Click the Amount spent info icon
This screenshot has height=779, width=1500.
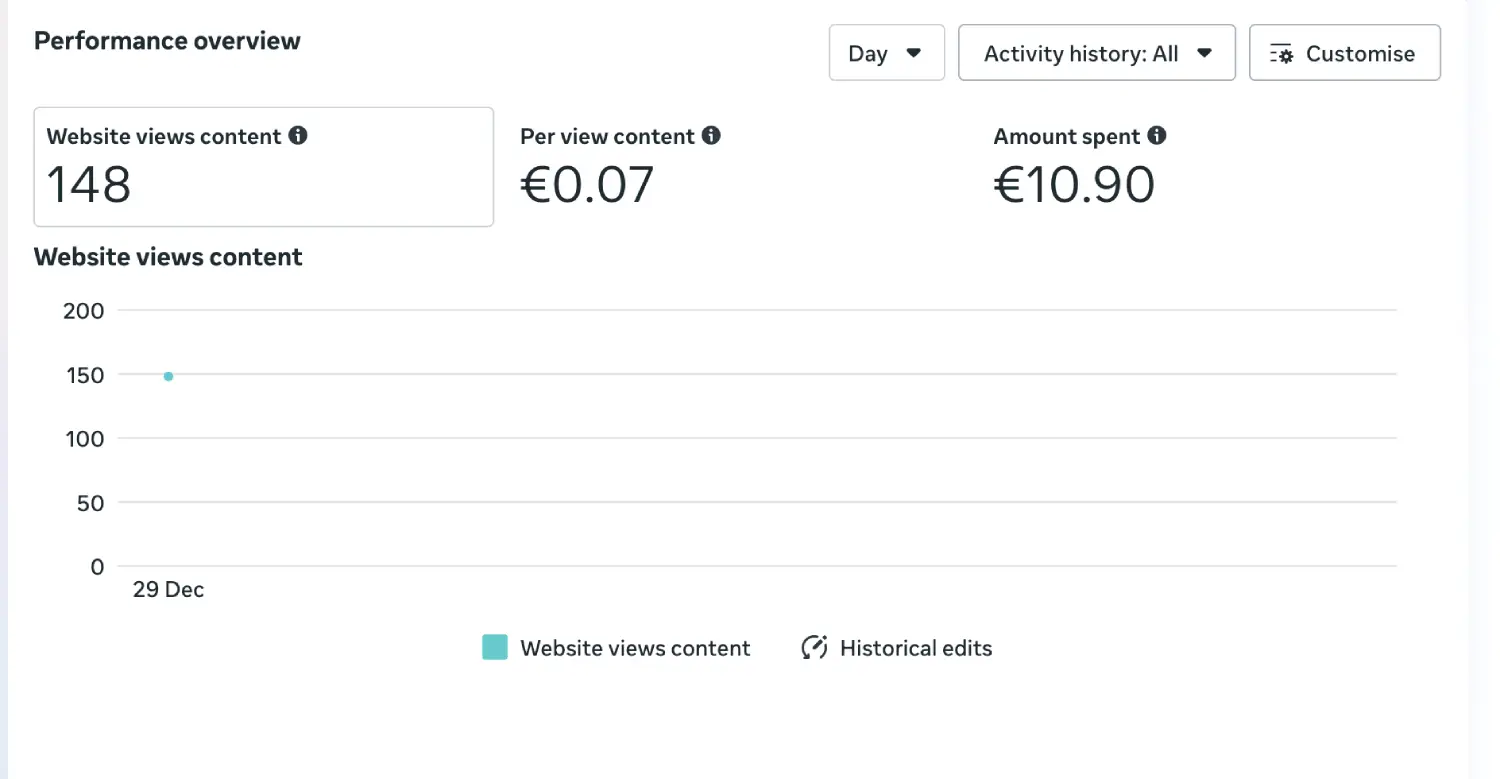pyautogui.click(x=1157, y=136)
